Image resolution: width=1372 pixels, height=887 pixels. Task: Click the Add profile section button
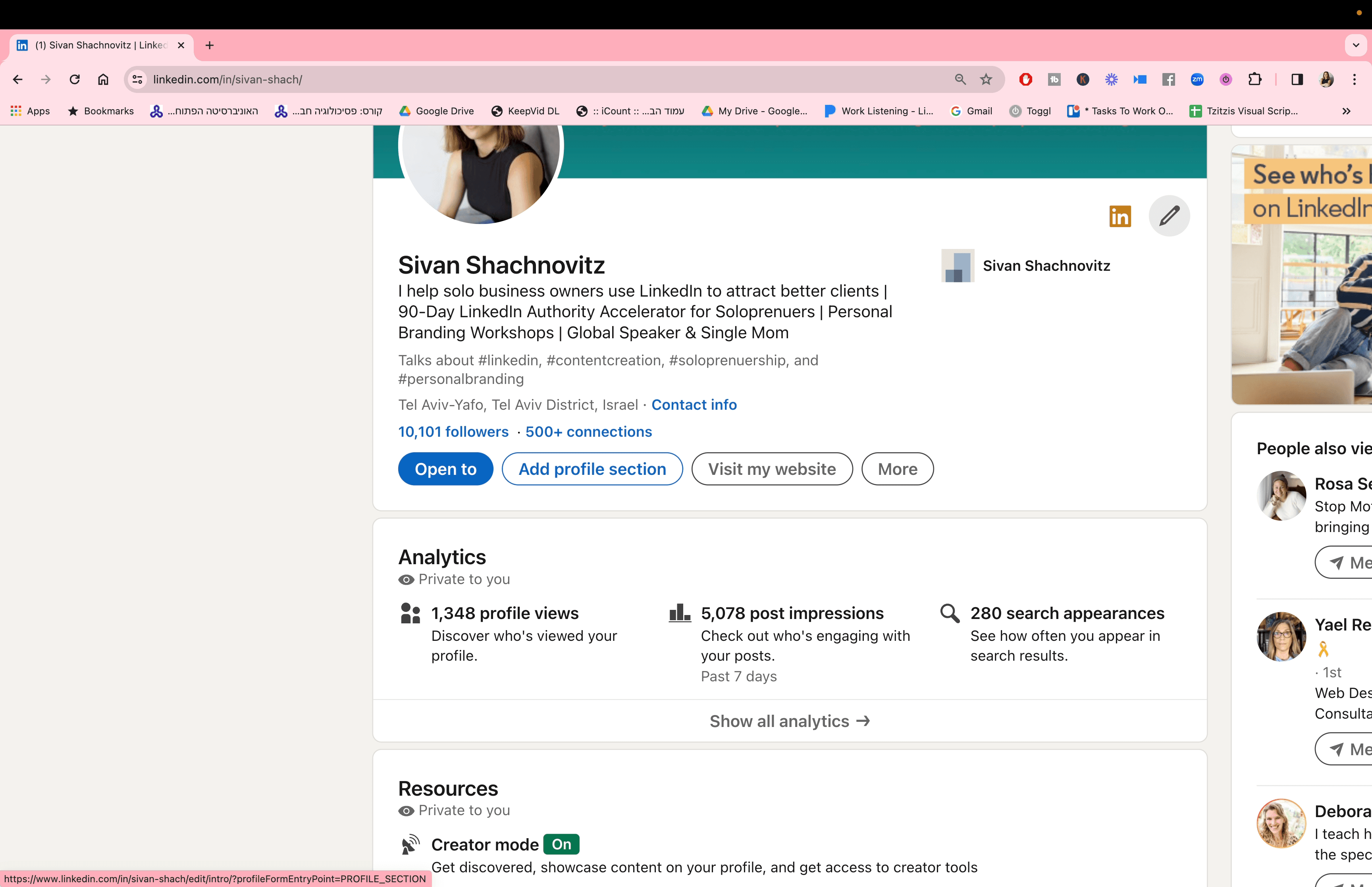coord(592,469)
